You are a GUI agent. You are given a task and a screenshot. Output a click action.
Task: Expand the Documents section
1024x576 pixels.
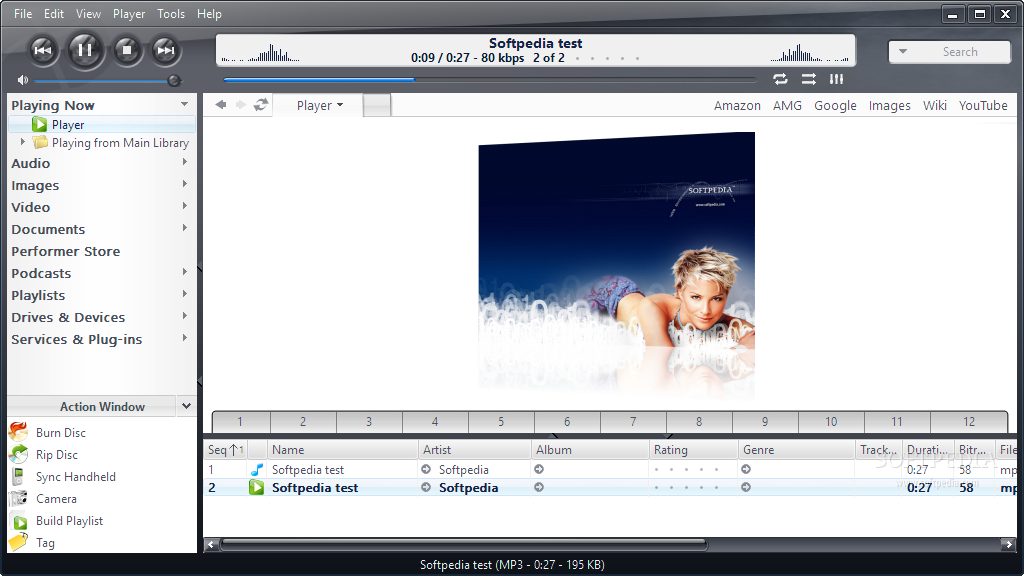[185, 228]
